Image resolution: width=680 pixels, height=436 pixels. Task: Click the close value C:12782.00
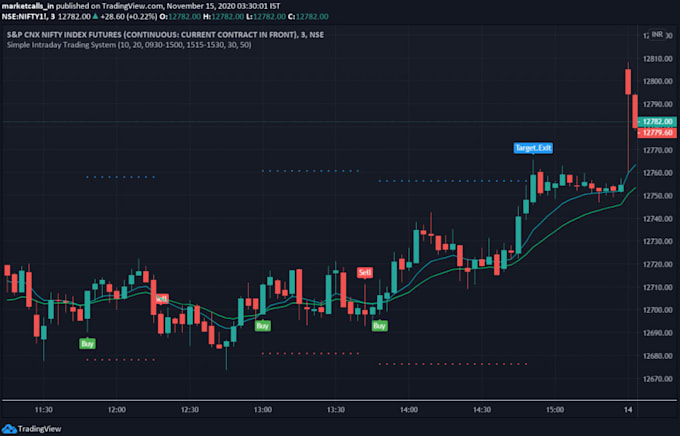(308, 16)
